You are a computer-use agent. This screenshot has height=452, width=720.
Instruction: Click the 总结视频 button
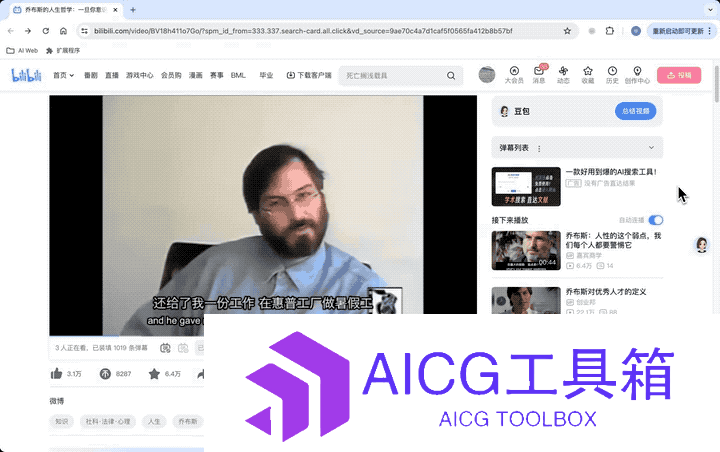coord(636,111)
